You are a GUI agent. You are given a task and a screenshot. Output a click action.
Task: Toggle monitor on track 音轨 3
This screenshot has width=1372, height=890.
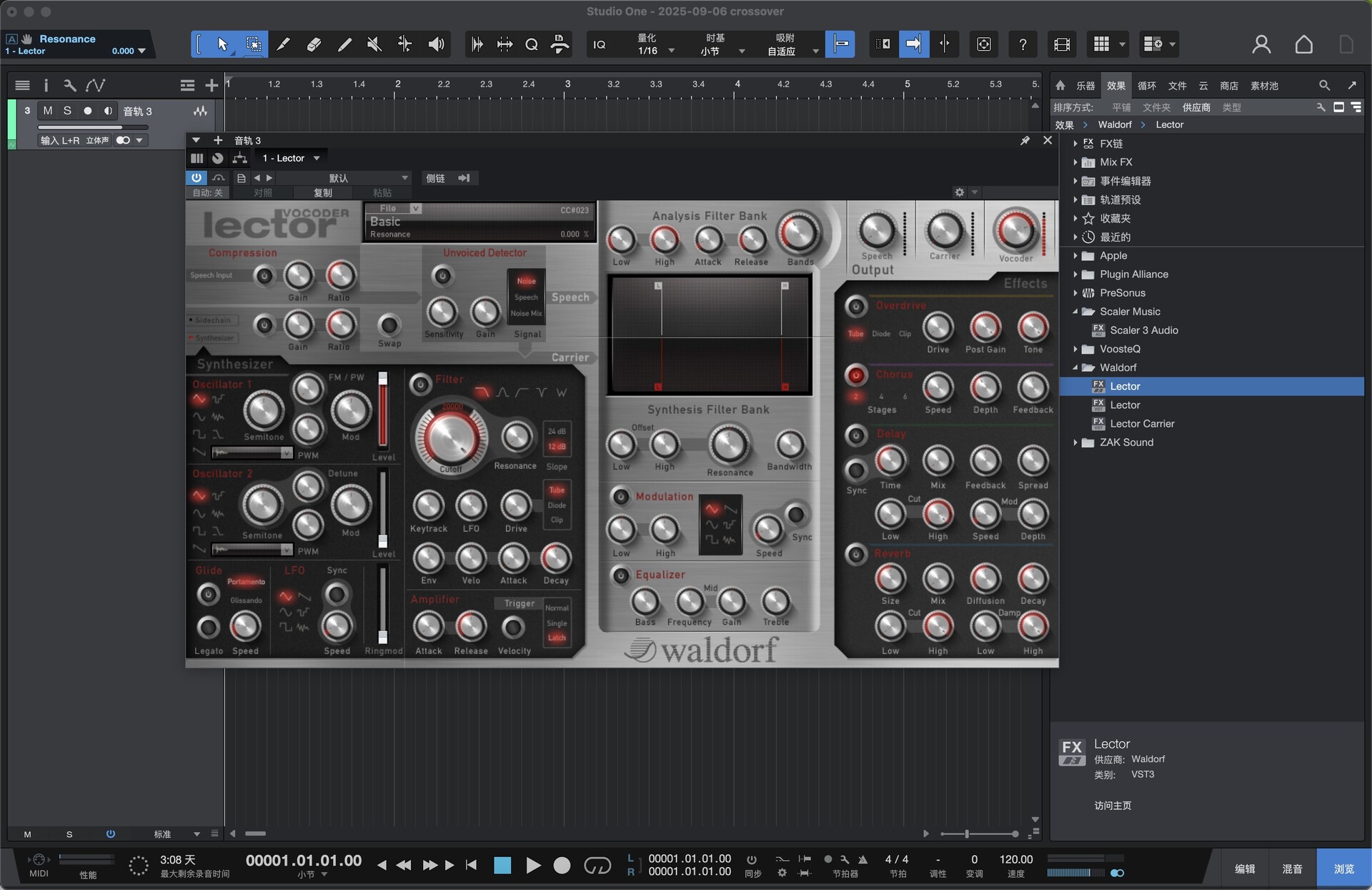108,111
